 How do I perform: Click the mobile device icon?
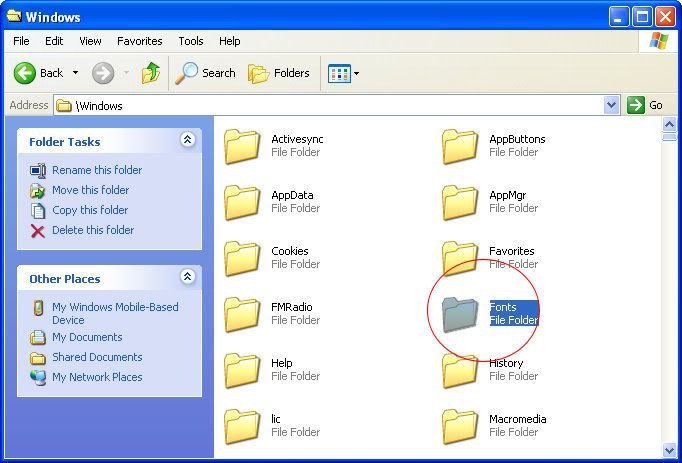point(38,308)
